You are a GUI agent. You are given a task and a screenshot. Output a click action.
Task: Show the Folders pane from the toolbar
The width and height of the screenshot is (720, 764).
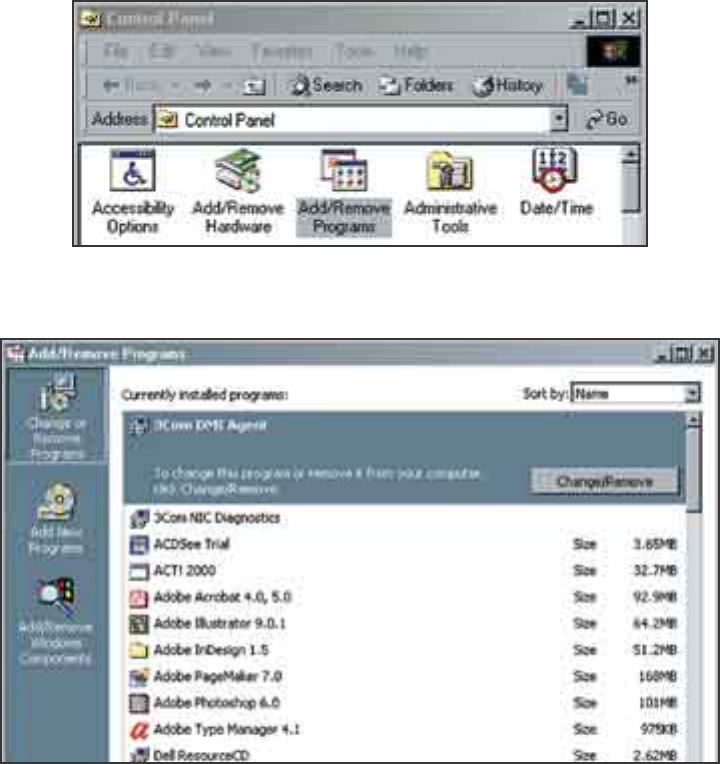pyautogui.click(x=417, y=86)
